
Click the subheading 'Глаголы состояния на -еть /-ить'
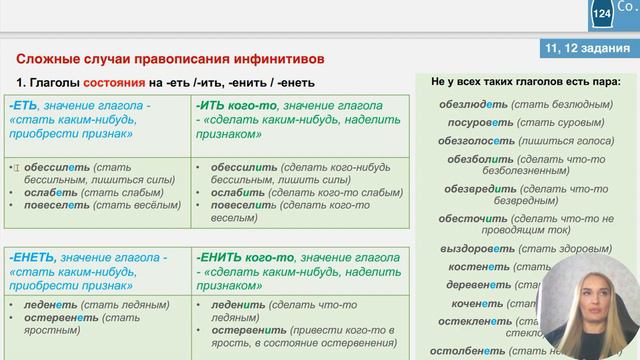(166, 83)
